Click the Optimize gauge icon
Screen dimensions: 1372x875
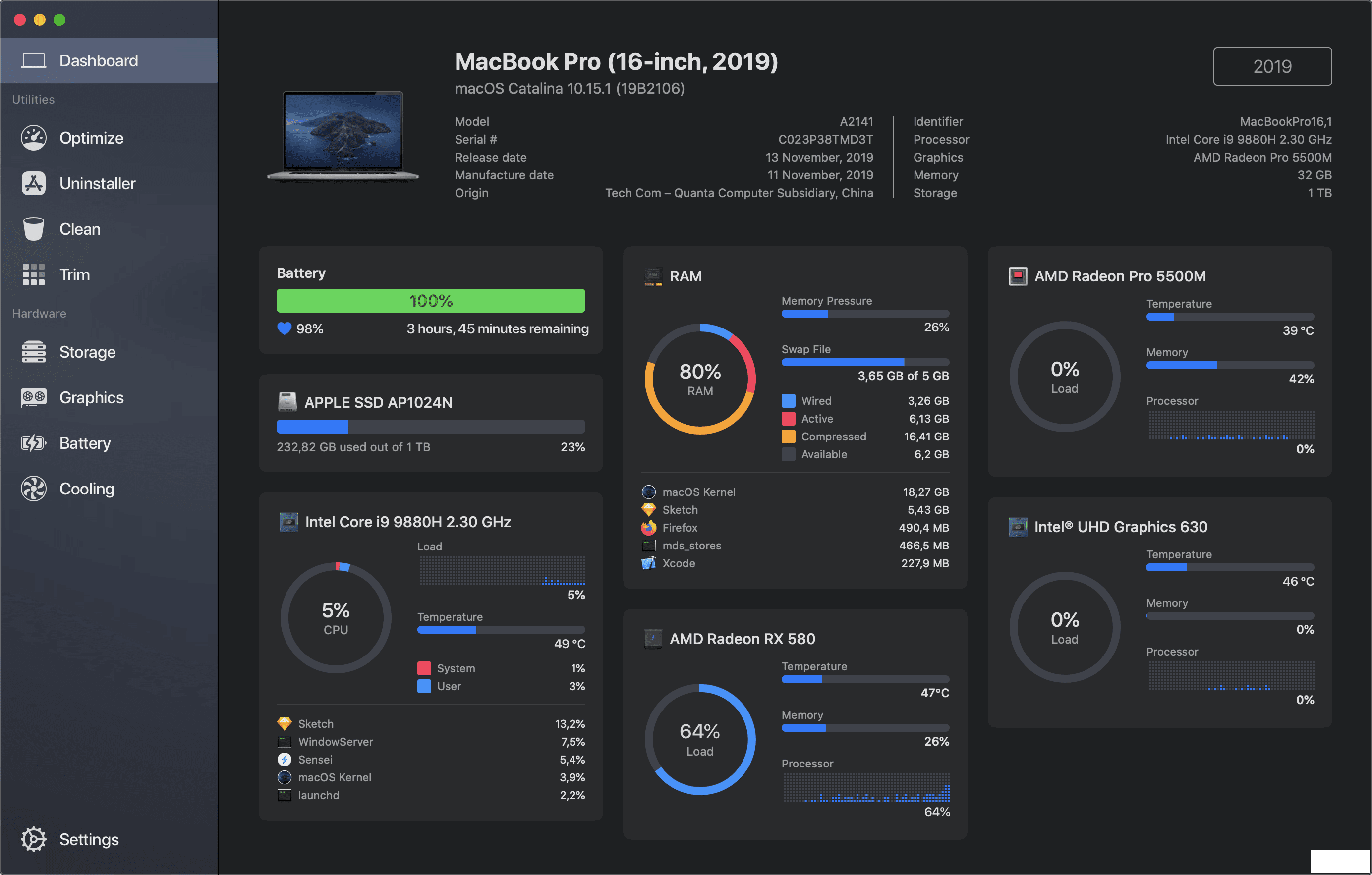click(34, 138)
